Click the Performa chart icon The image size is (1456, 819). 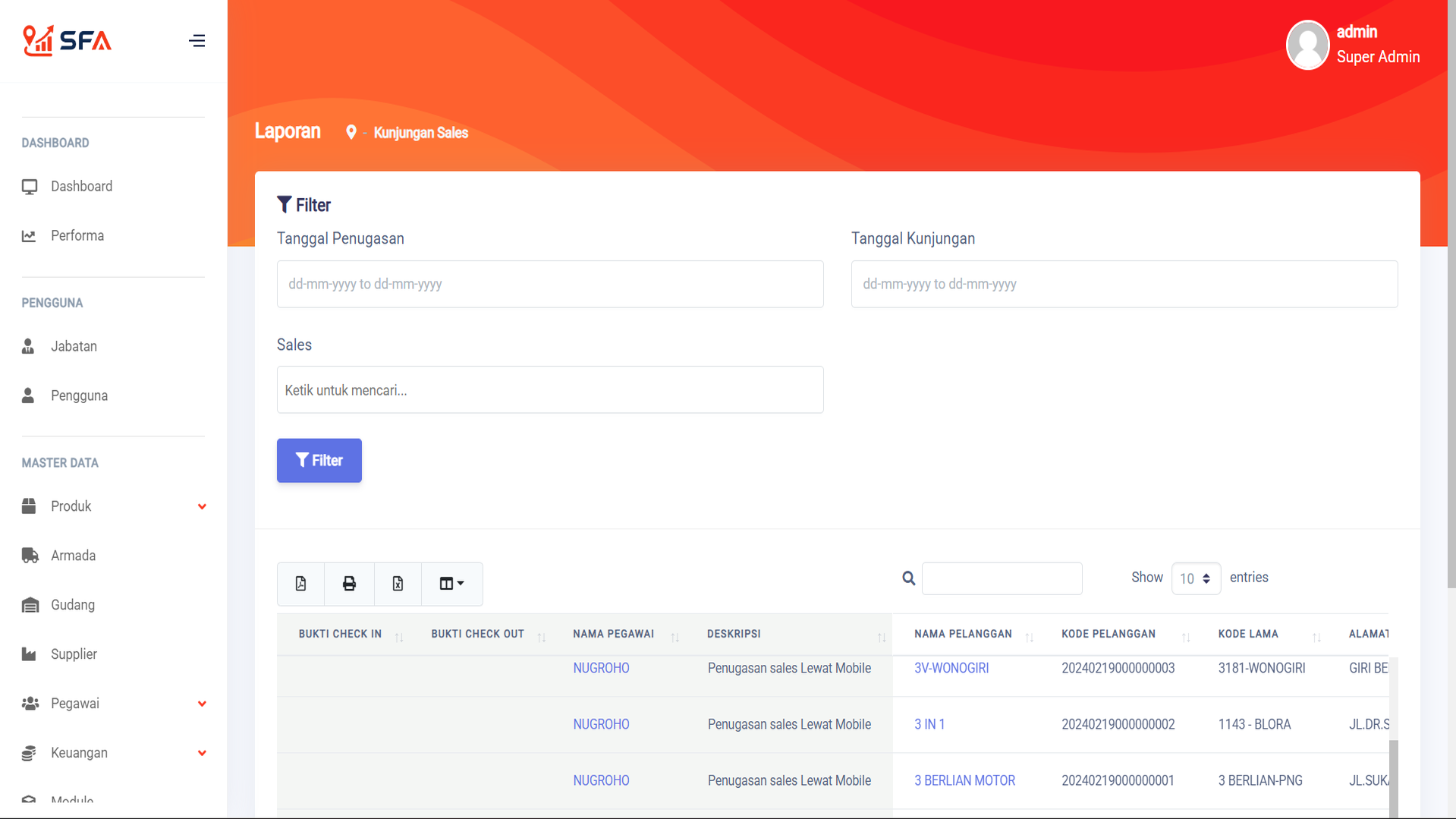point(29,236)
